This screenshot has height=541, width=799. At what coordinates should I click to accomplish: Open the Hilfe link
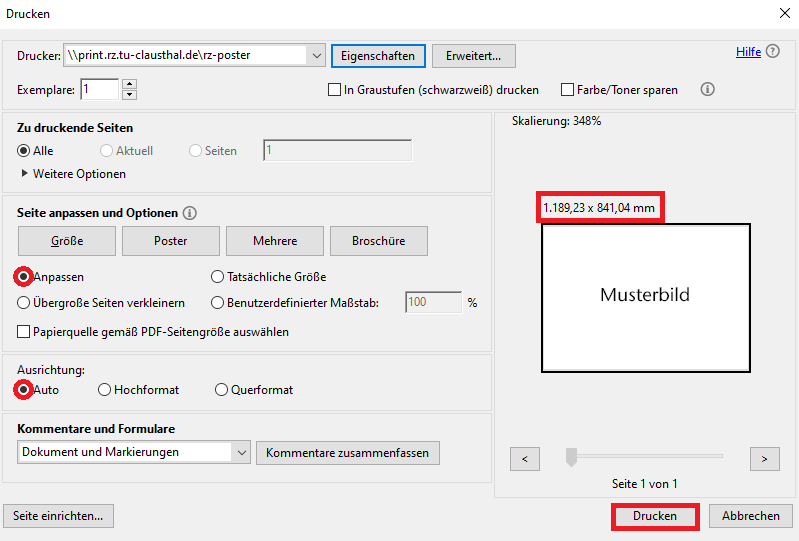(748, 52)
